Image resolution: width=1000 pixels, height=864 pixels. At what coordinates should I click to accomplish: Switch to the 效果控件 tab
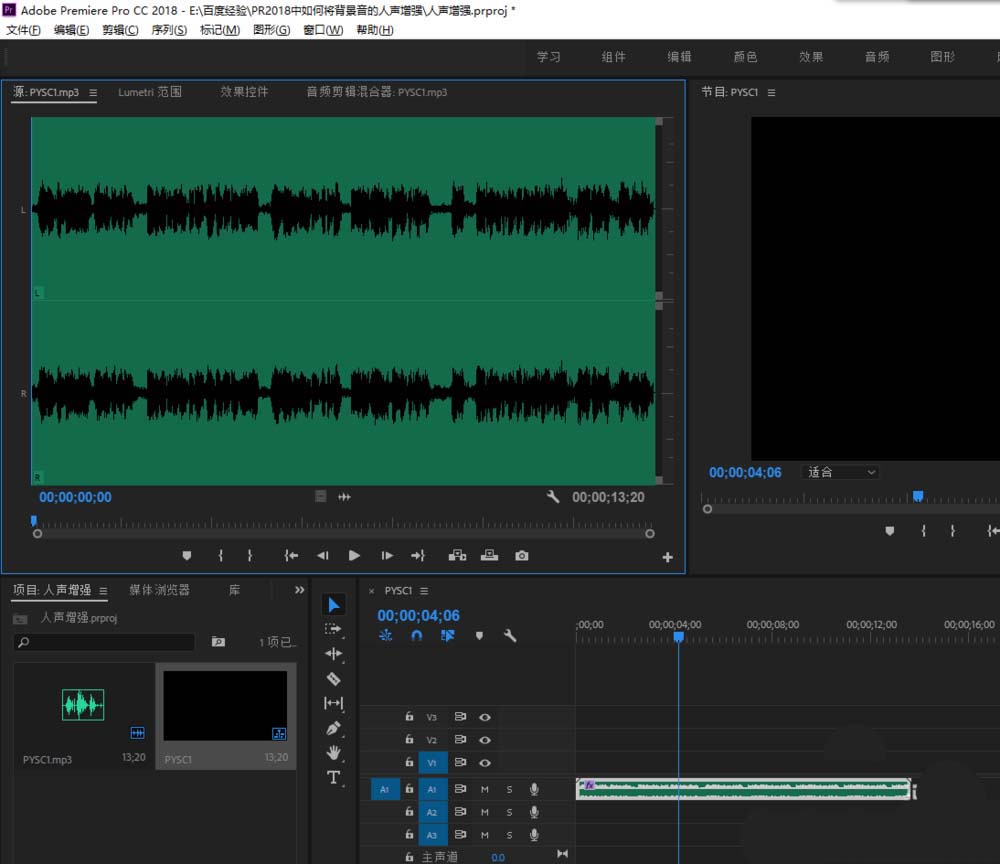244,92
